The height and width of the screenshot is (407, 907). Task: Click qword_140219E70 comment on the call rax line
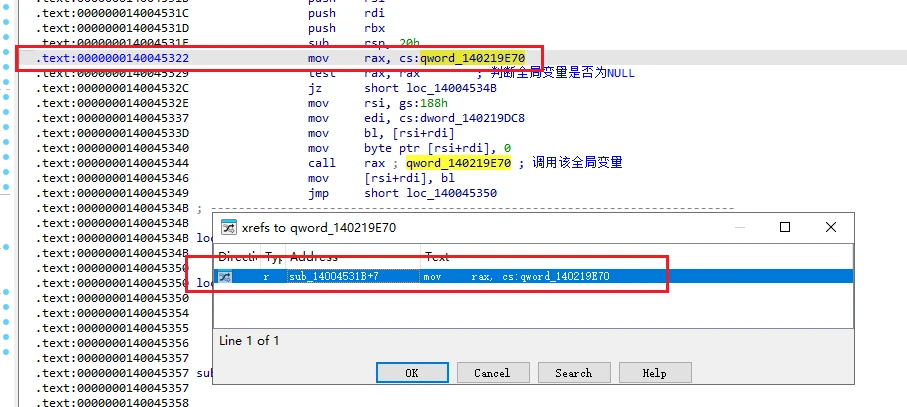(x=459, y=163)
